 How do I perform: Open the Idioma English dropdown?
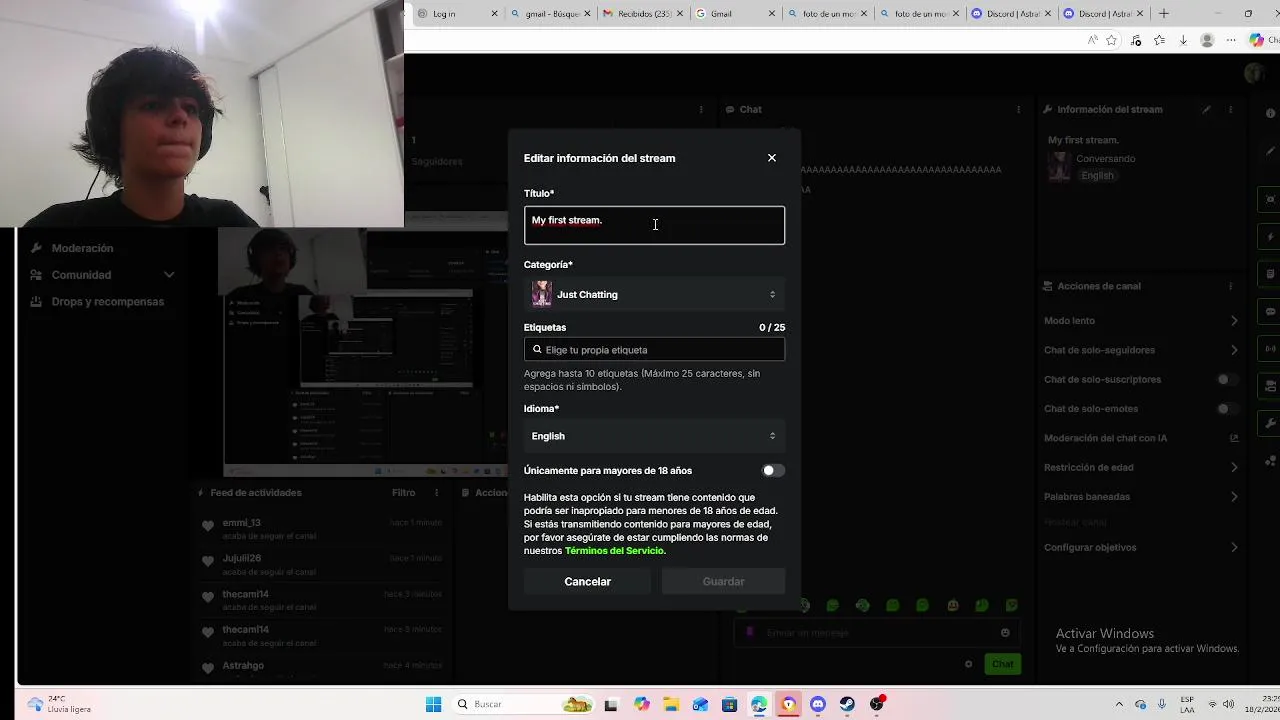coord(654,436)
